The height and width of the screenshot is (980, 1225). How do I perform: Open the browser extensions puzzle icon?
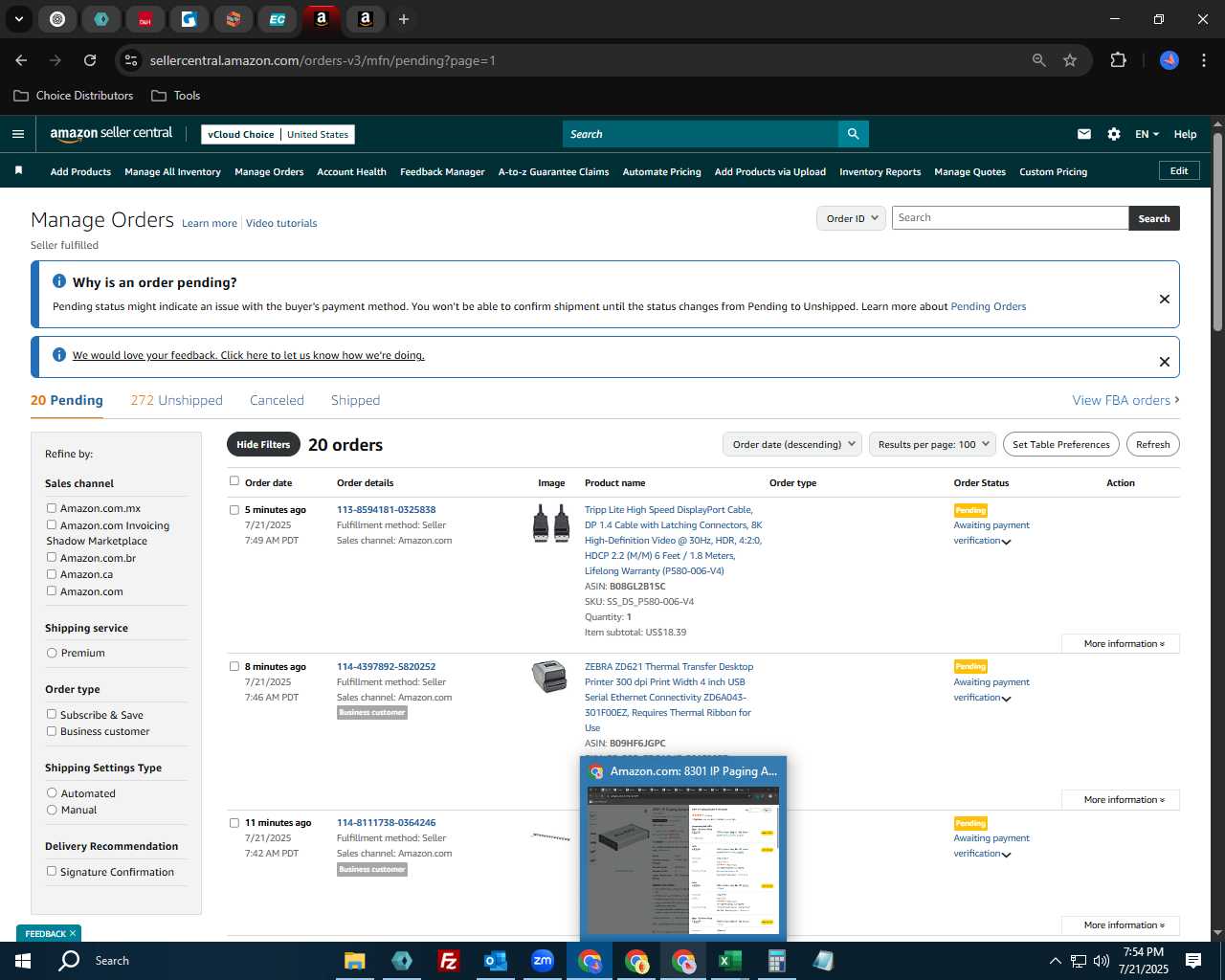tap(1118, 60)
